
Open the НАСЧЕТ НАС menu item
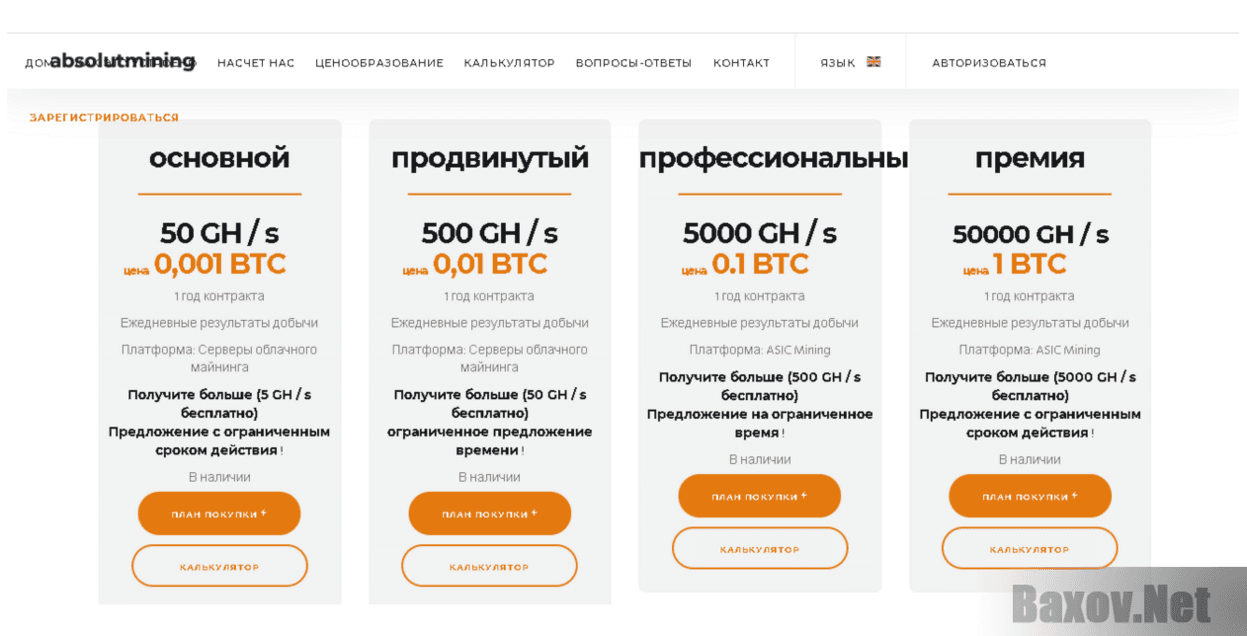point(256,63)
